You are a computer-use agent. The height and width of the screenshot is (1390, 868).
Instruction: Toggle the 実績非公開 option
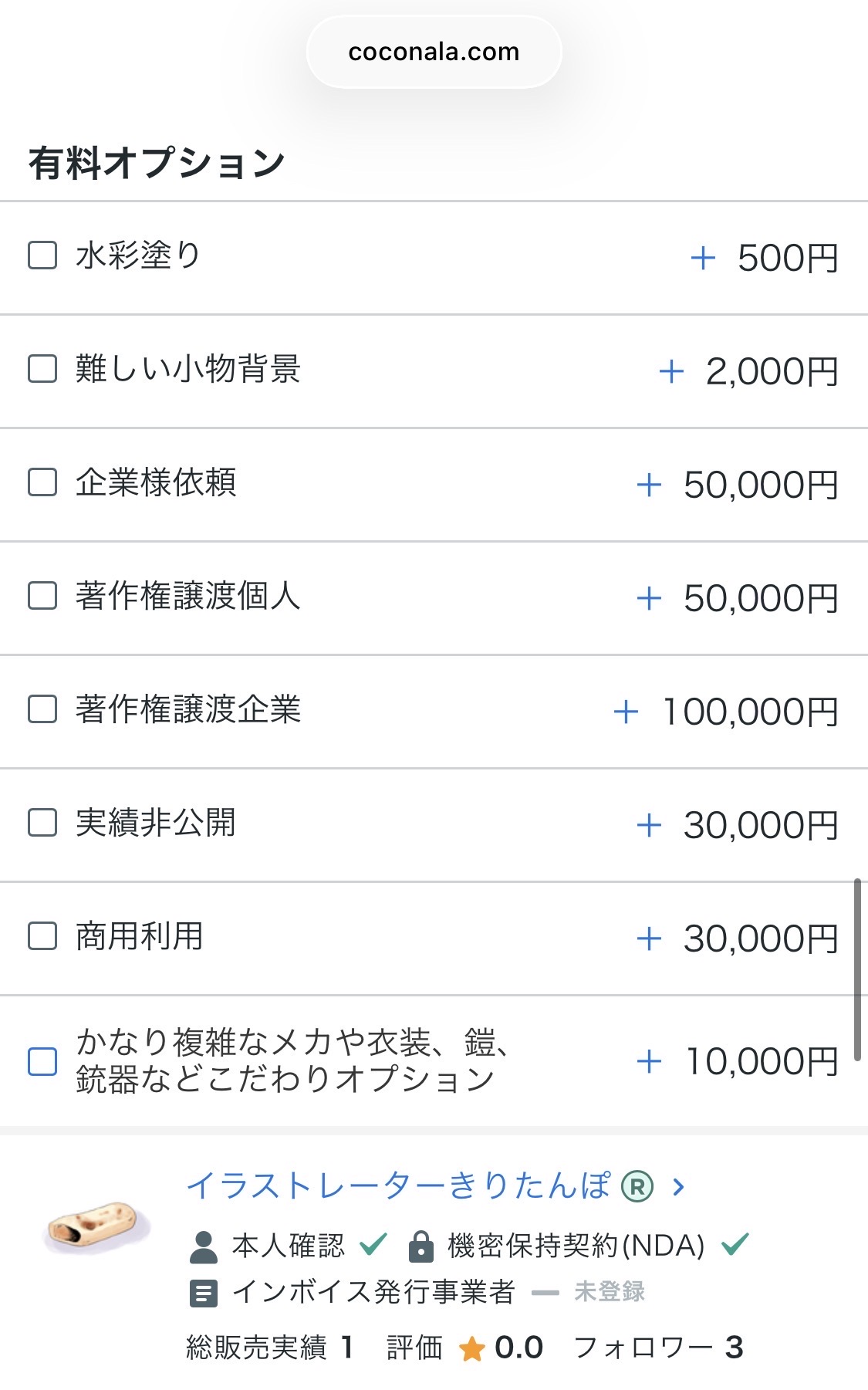tap(42, 823)
